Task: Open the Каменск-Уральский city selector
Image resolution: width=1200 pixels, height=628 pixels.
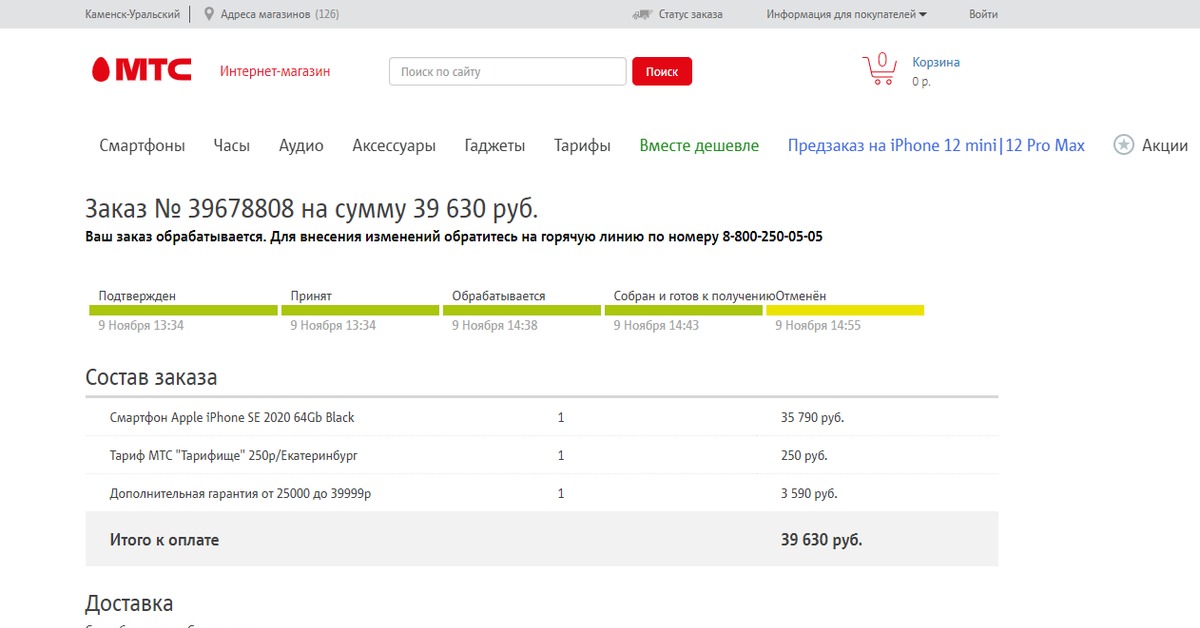Action: (133, 14)
